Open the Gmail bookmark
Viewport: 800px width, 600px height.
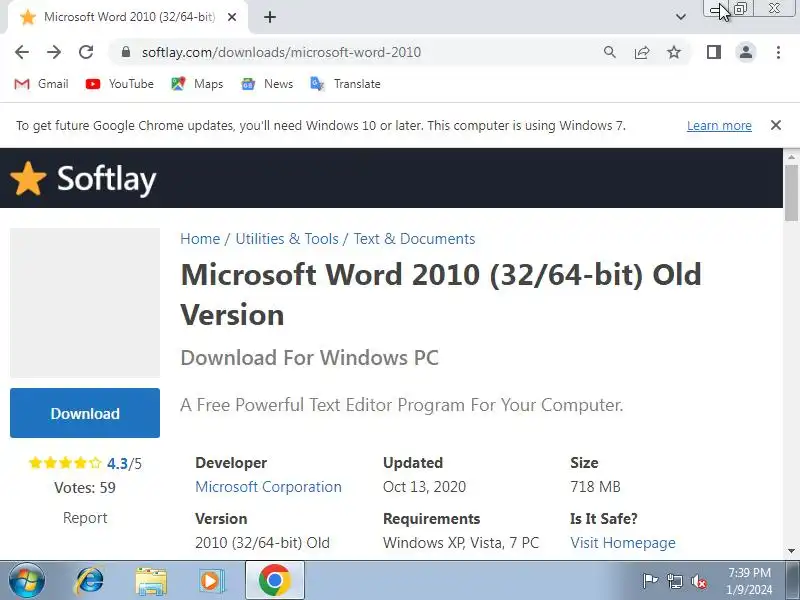[x=41, y=84]
